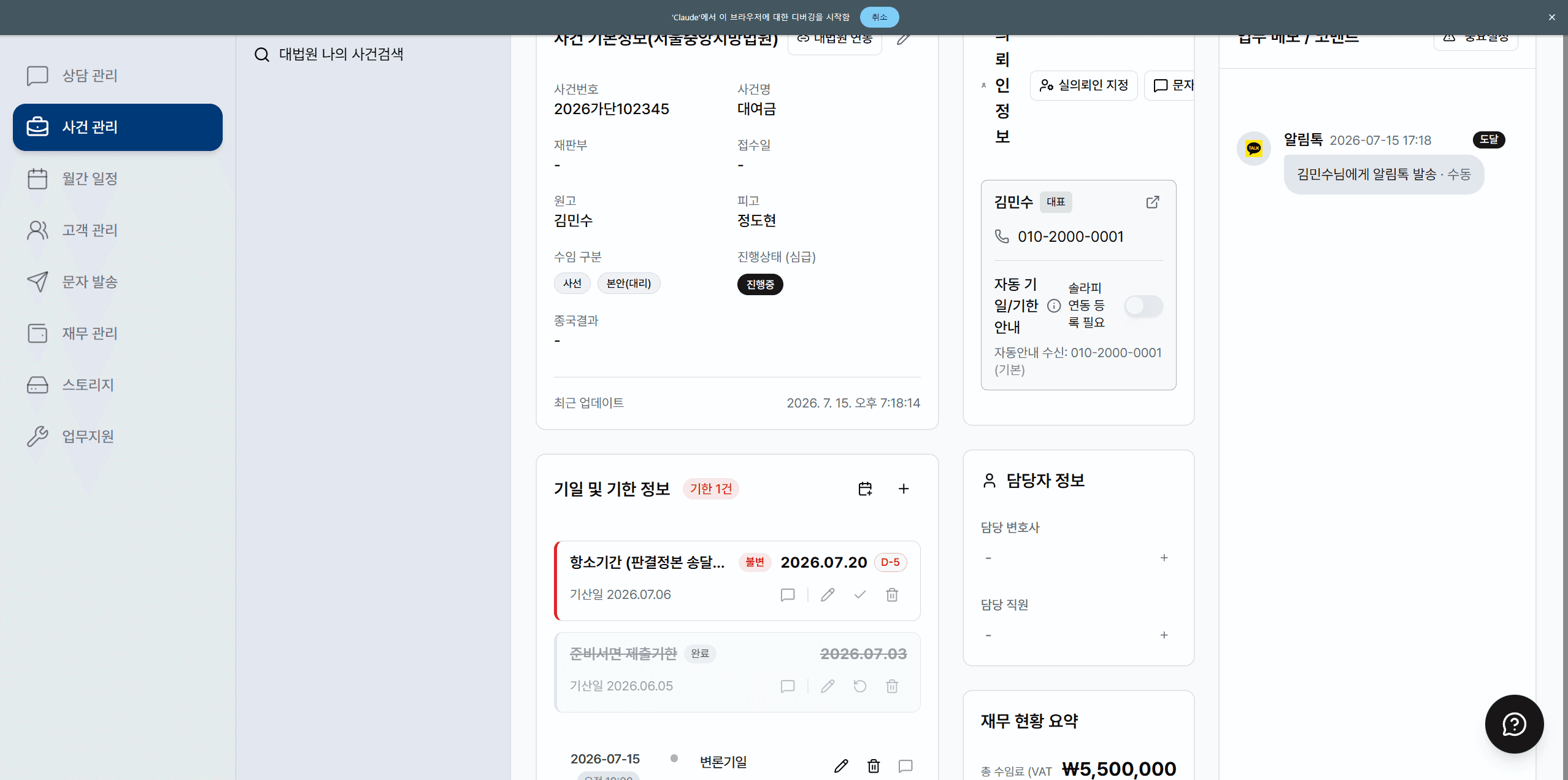Click 실의뢰인 지정 button

[1083, 85]
